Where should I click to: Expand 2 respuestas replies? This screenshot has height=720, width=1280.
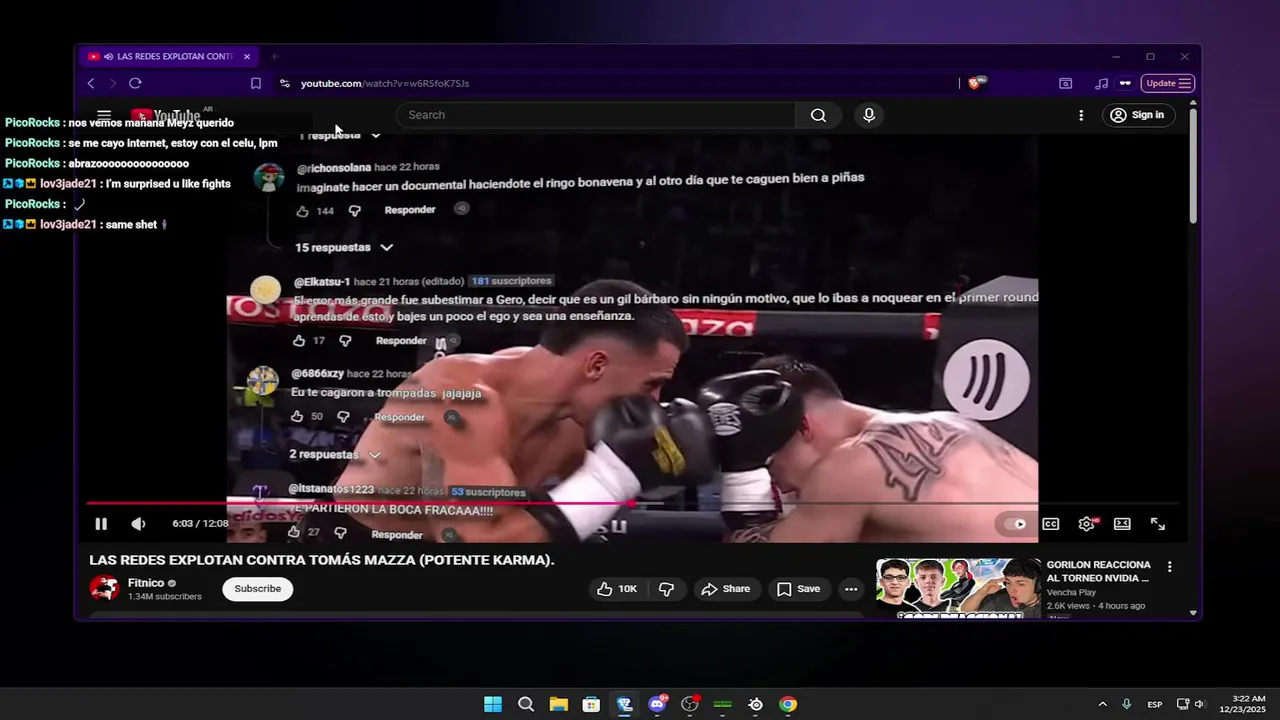[x=336, y=454]
